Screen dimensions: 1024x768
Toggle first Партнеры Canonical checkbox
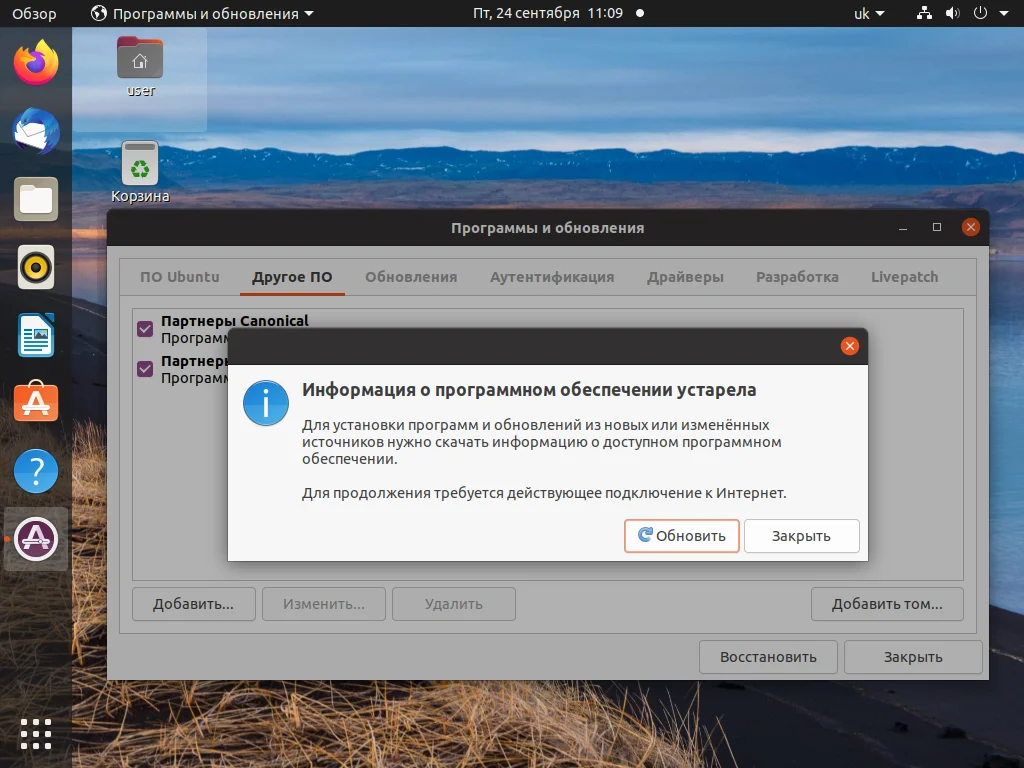coord(145,328)
